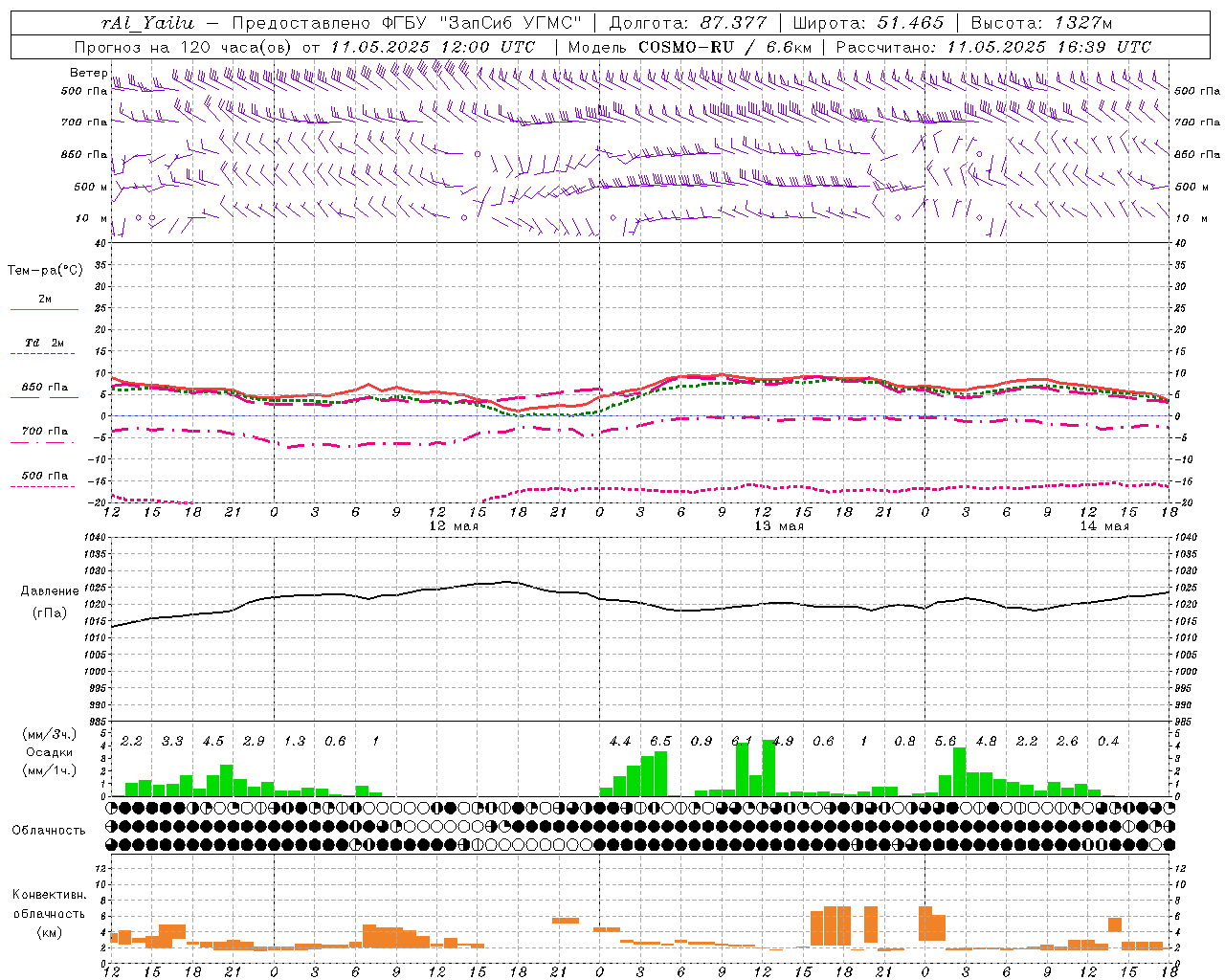This screenshot has height=980, width=1225.
Task: Click the Тем-ра(°C) axis title
Action: click(45, 271)
